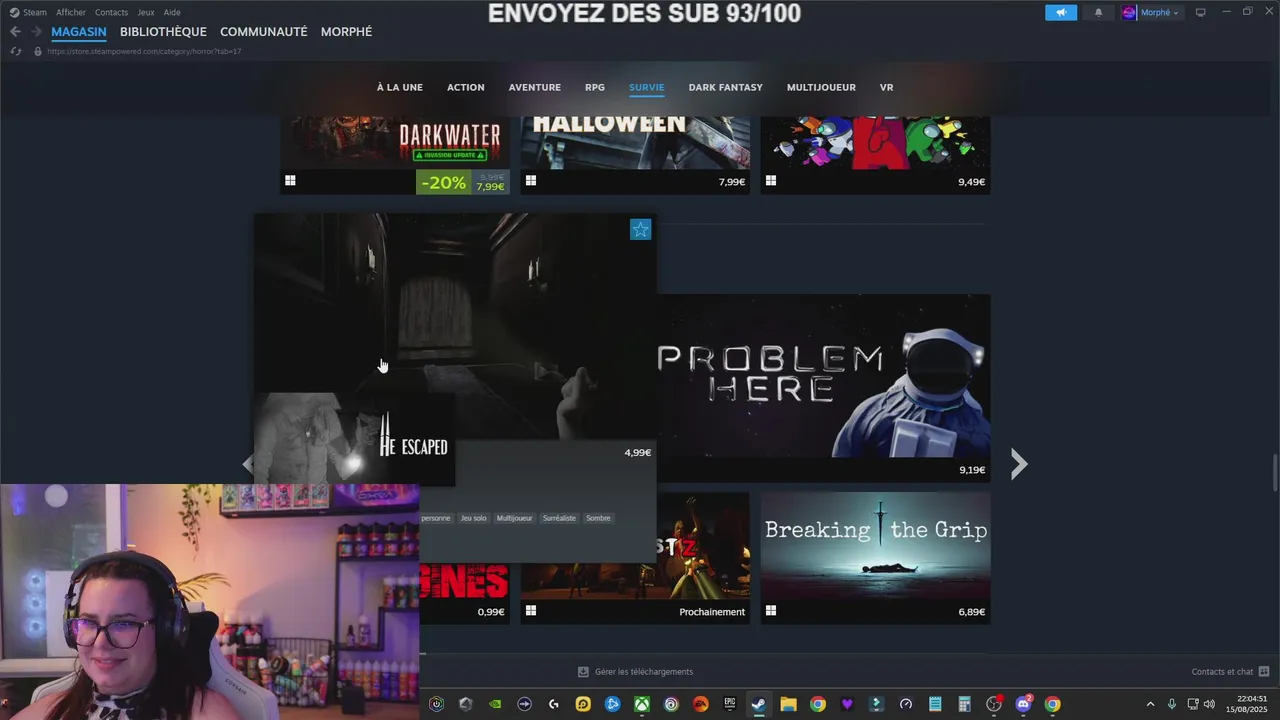Open the Steam announcements megaphone button

(x=1061, y=12)
